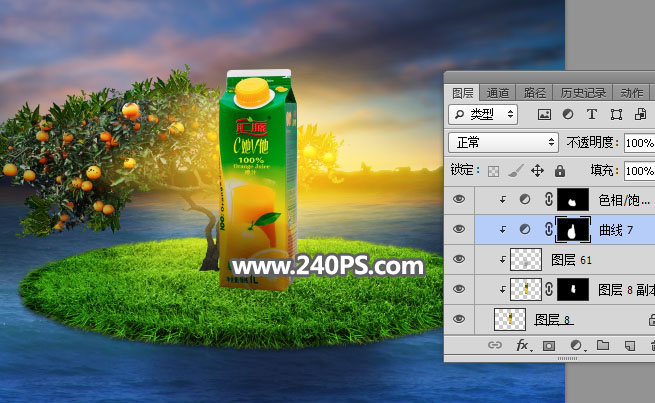
Task: Hide the 曲线 7 layer
Action: click(x=459, y=229)
